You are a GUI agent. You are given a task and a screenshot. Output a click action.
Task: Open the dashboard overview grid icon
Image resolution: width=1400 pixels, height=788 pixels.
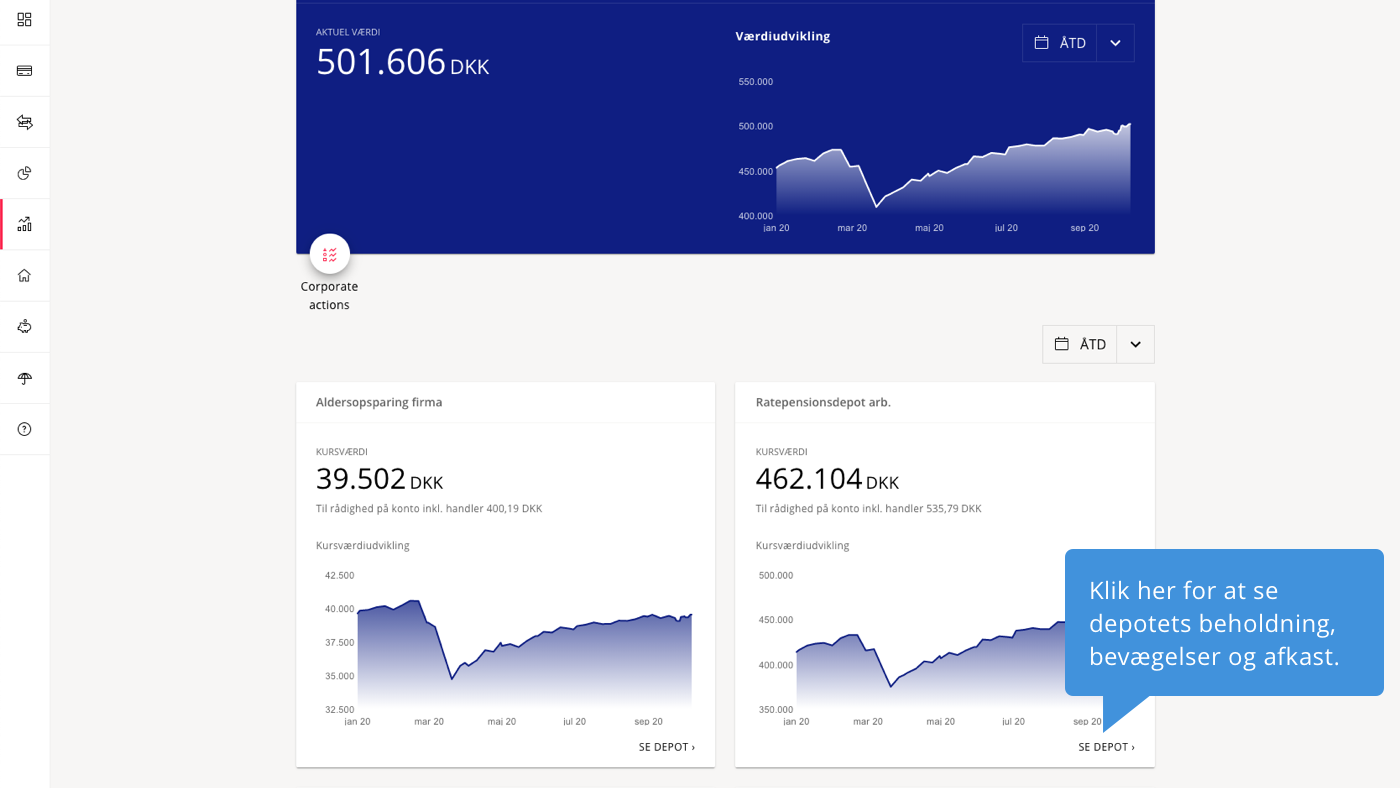coord(24,19)
